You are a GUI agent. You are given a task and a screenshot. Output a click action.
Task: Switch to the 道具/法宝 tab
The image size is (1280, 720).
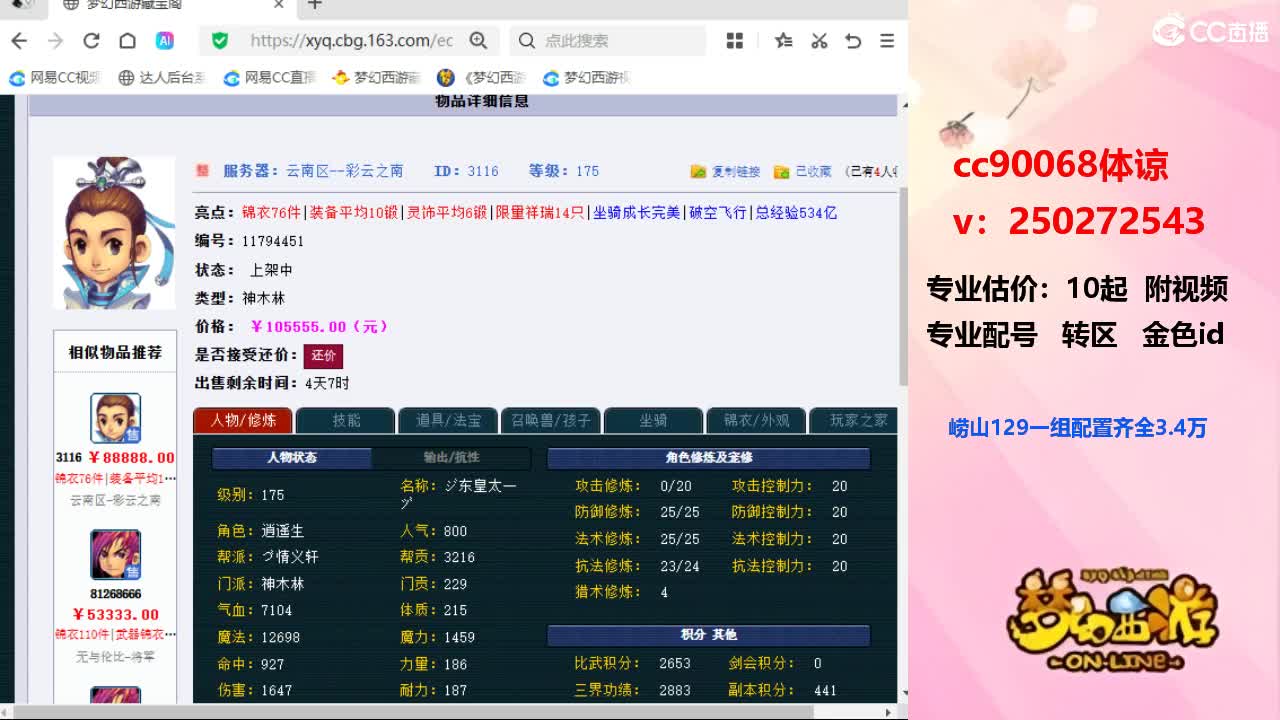pos(448,421)
